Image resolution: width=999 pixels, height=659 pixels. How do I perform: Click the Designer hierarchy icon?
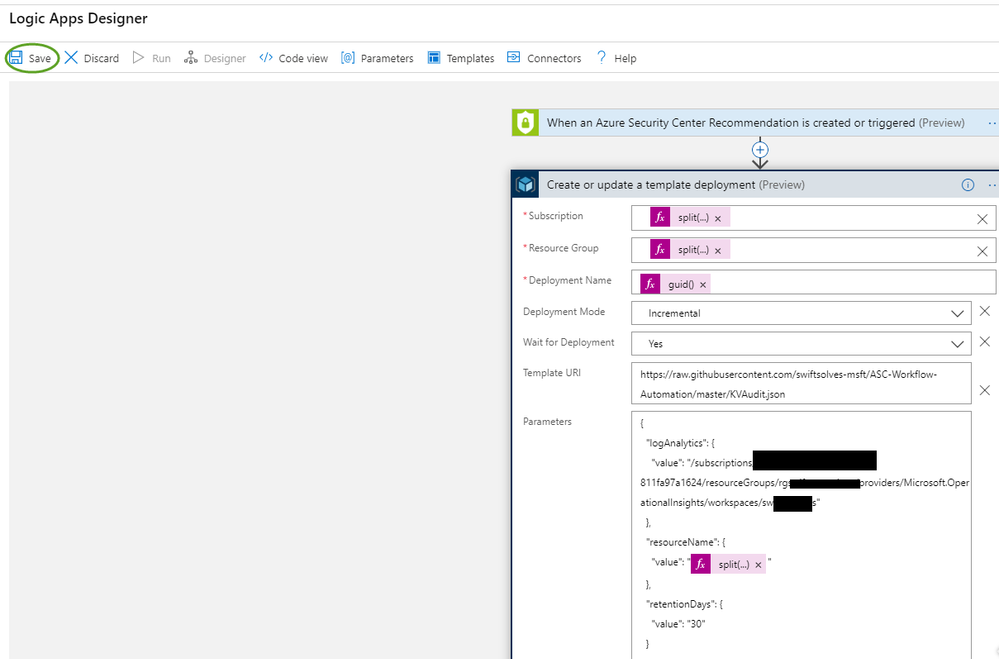click(190, 58)
